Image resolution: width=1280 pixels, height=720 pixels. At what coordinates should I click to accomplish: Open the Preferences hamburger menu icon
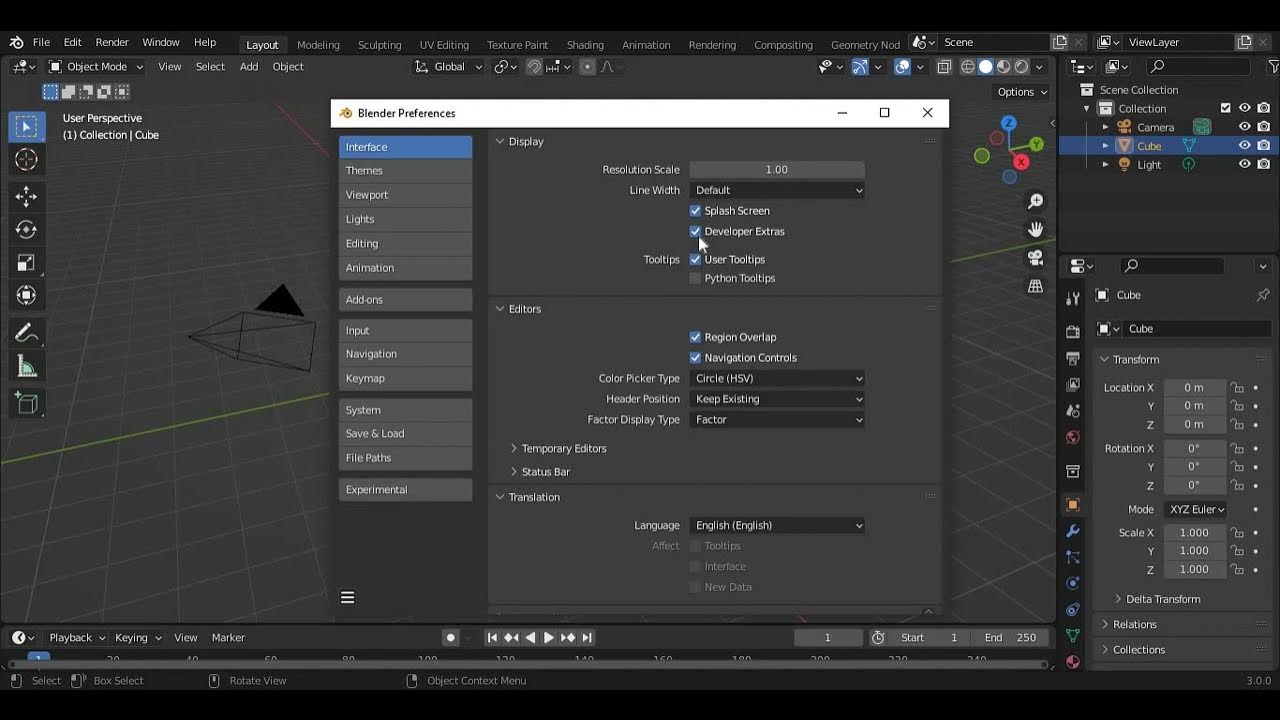348,598
